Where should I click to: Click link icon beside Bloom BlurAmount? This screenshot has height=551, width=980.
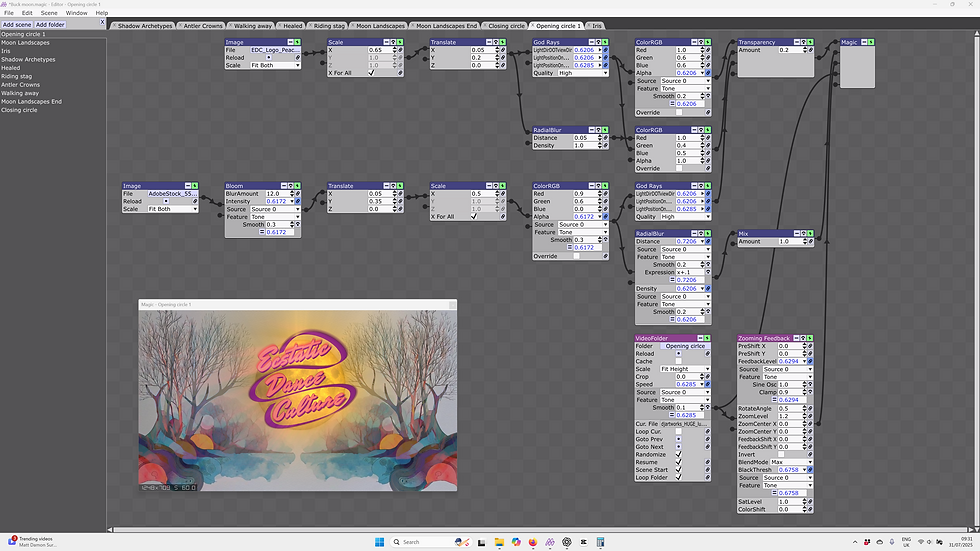(x=298, y=194)
